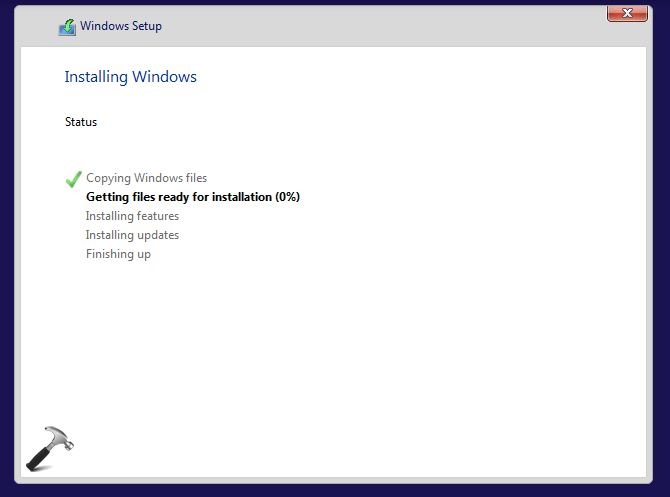Click the 'Installing updates' step text
Viewport: 670px width, 497px height.
(x=132, y=235)
